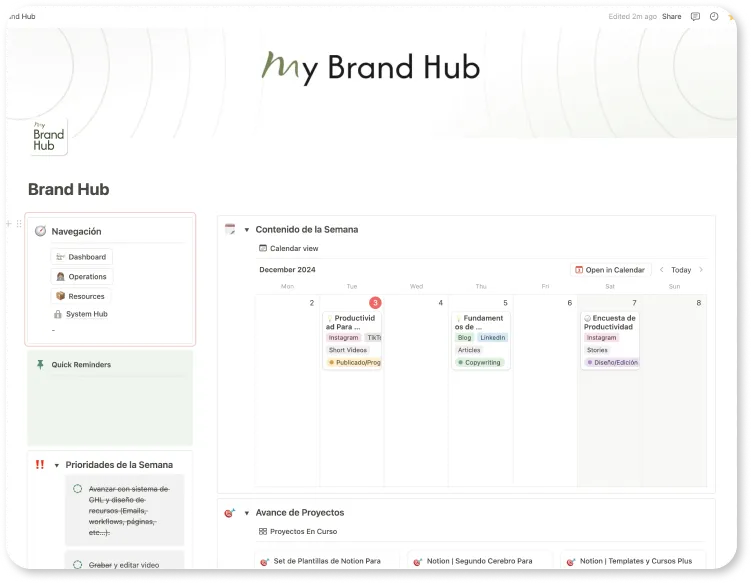Screen dimensions: 751x583
Task: Click the box icon beside Resources
Action: coord(60,296)
